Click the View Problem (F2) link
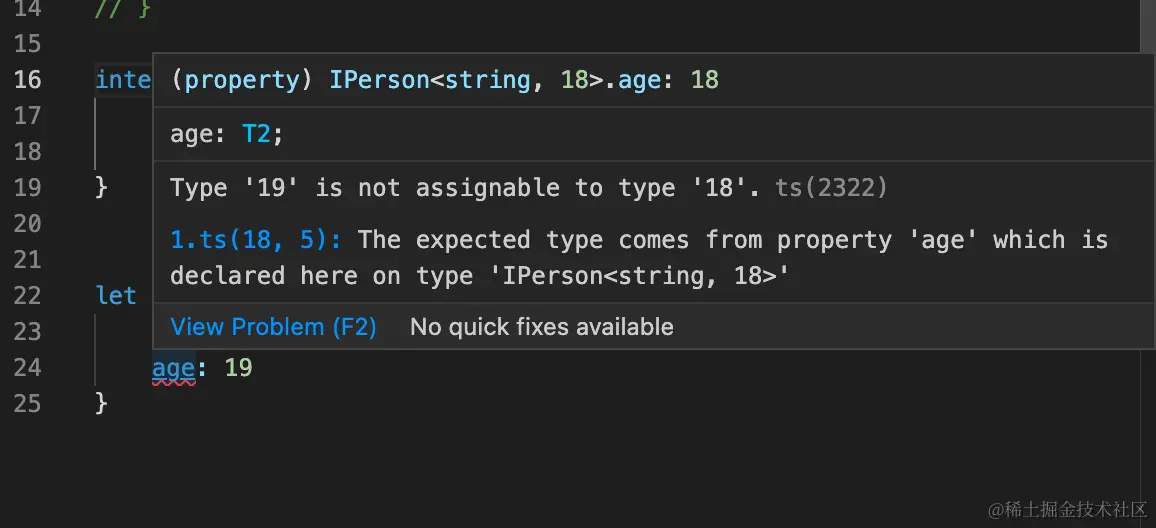This screenshot has width=1156, height=528. click(x=273, y=327)
